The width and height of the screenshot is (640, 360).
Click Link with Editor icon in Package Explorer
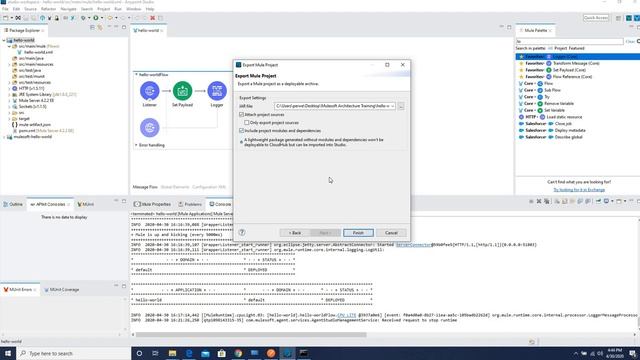[100, 27]
